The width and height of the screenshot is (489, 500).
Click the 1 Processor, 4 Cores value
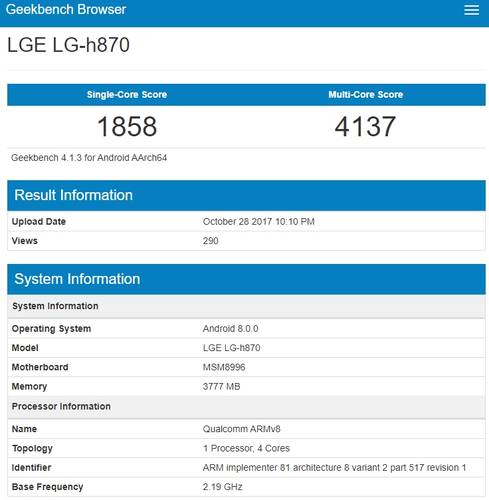[x=246, y=448]
